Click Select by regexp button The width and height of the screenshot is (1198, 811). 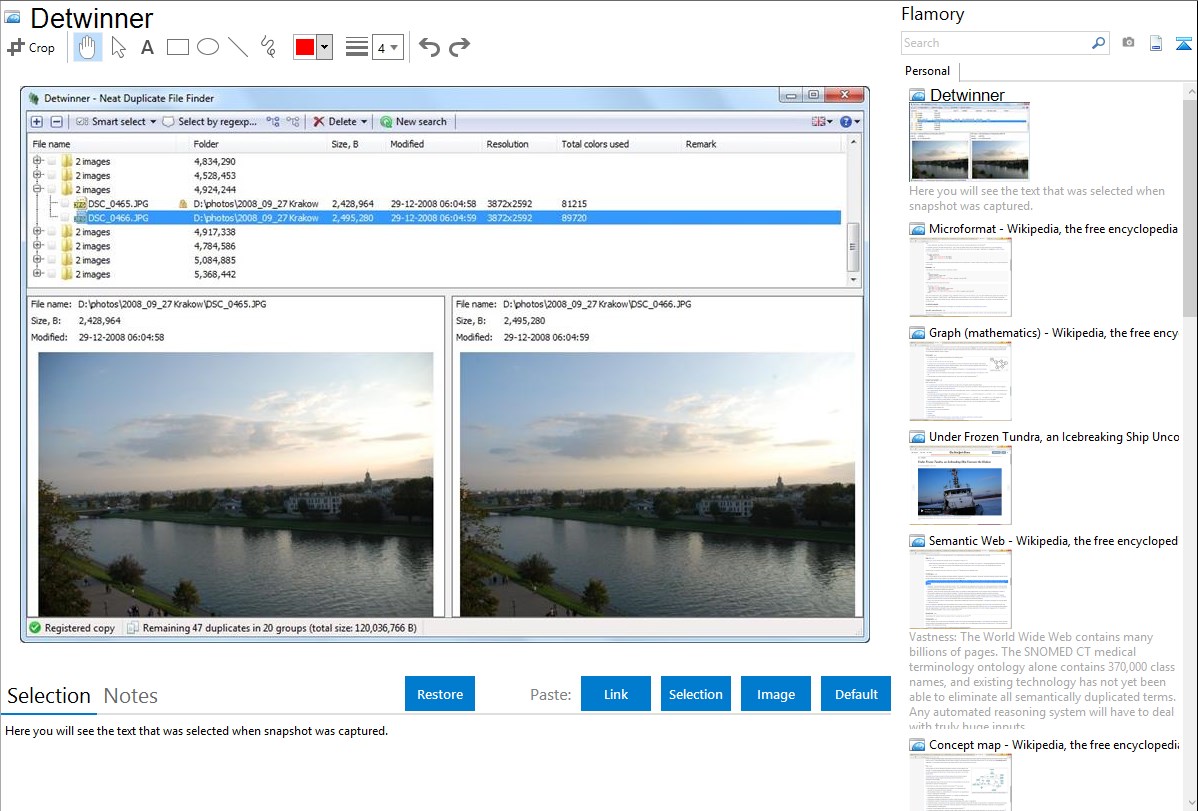tap(210, 122)
